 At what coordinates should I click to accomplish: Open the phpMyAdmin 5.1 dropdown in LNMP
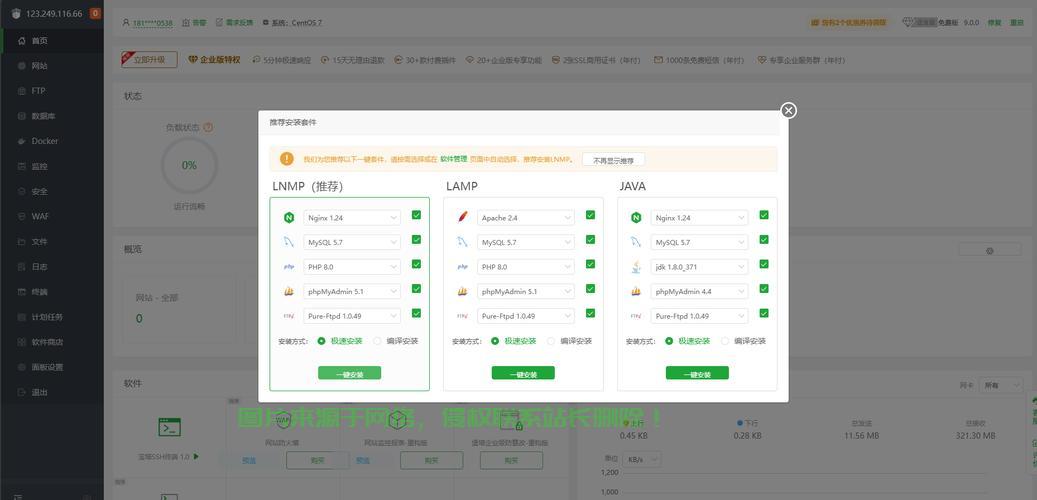pyautogui.click(x=352, y=291)
